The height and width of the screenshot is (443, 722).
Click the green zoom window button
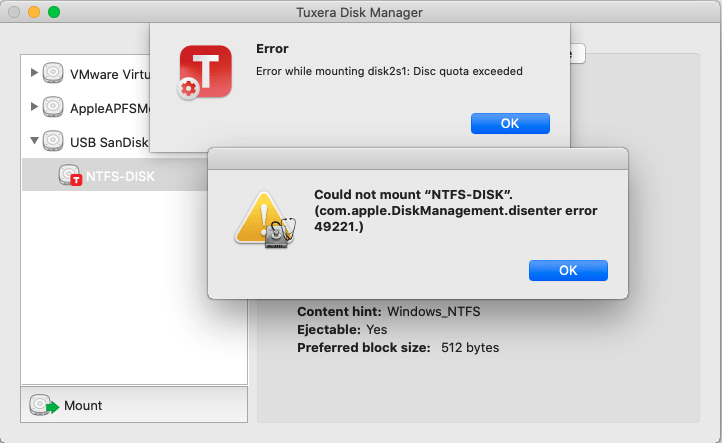54,12
